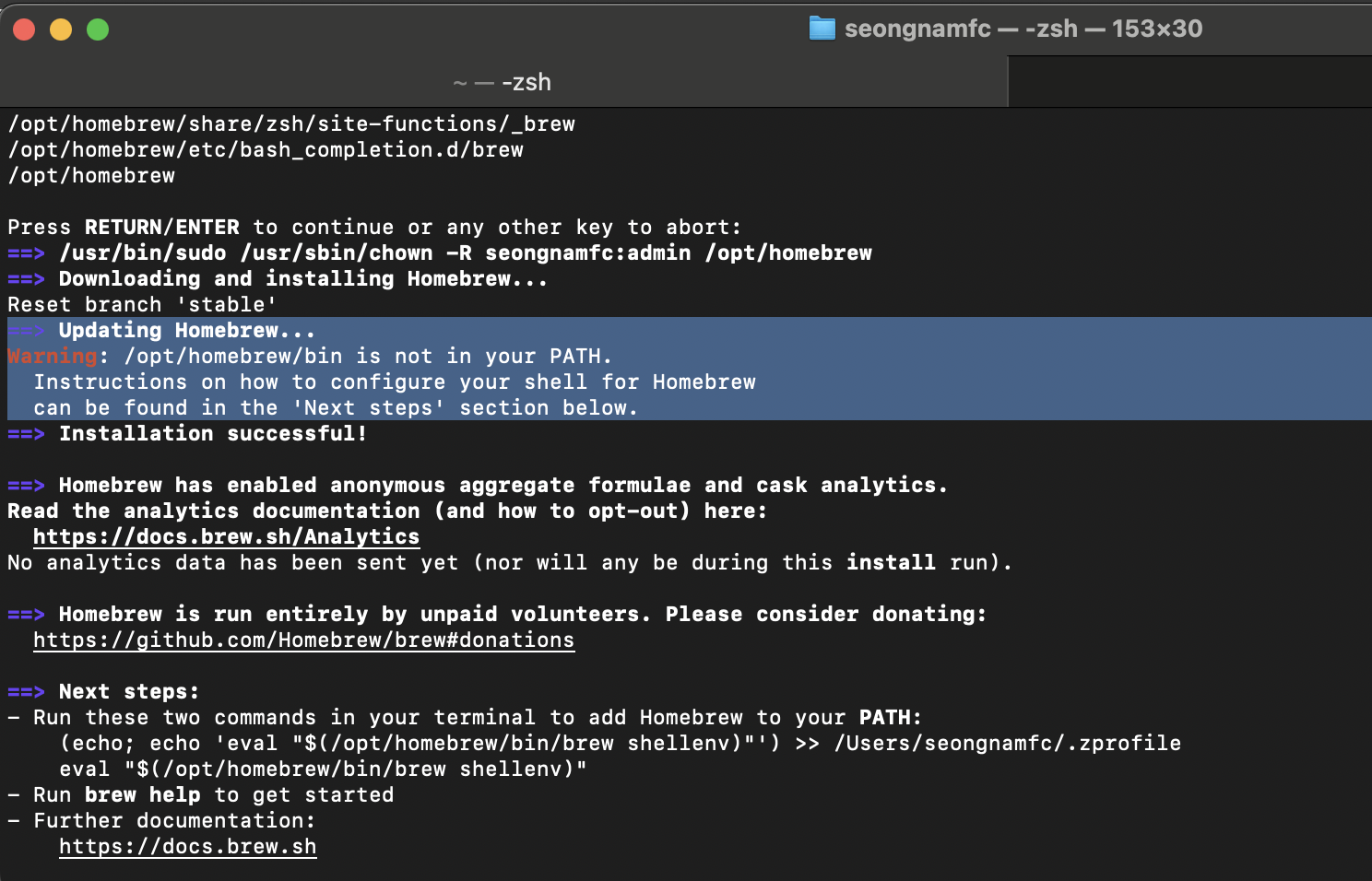Open the docs.brew.sh/Analytics link
This screenshot has width=1372, height=881.
226,536
